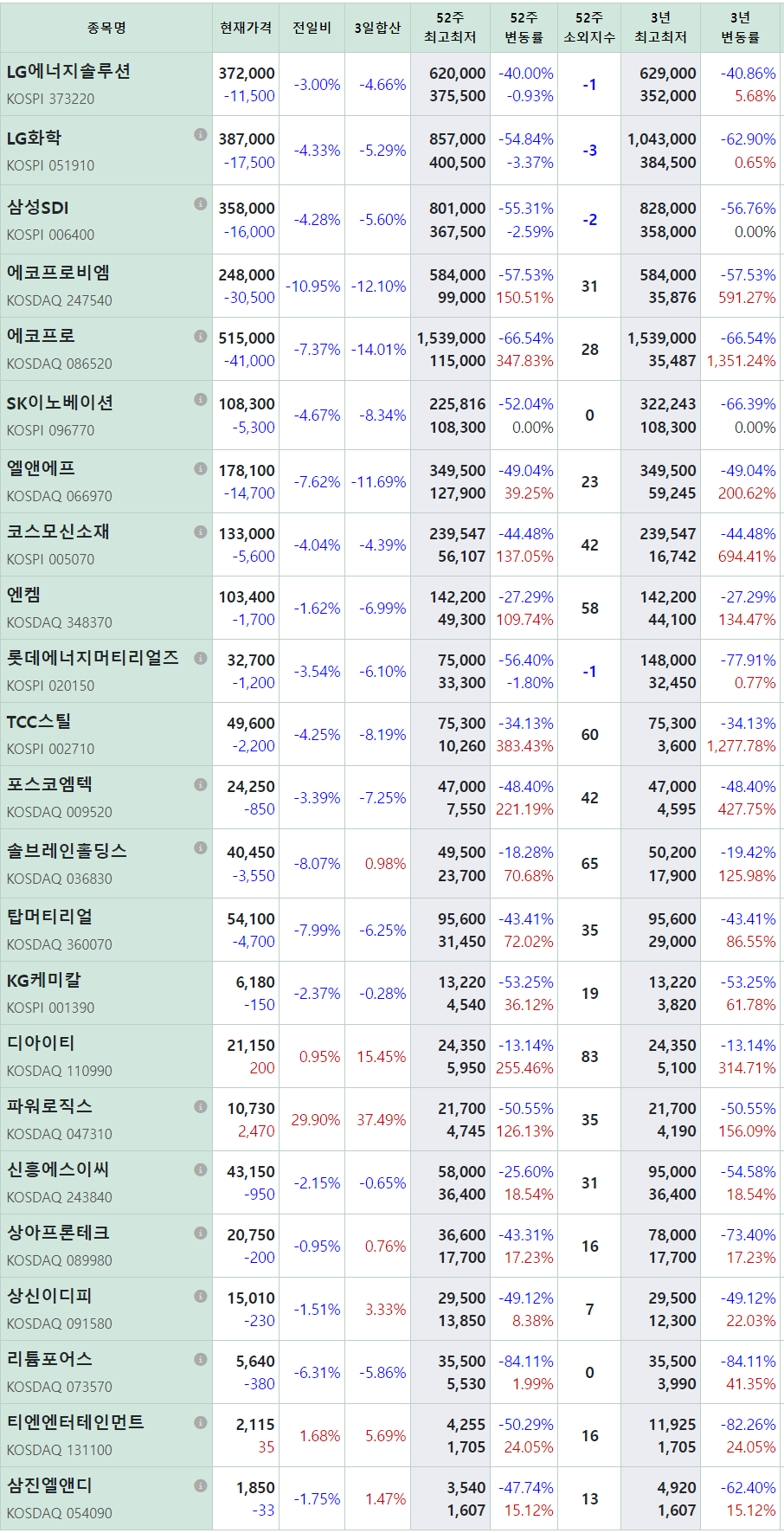
Task: Click 엔켐 neglect index 58
Action: pos(589,609)
